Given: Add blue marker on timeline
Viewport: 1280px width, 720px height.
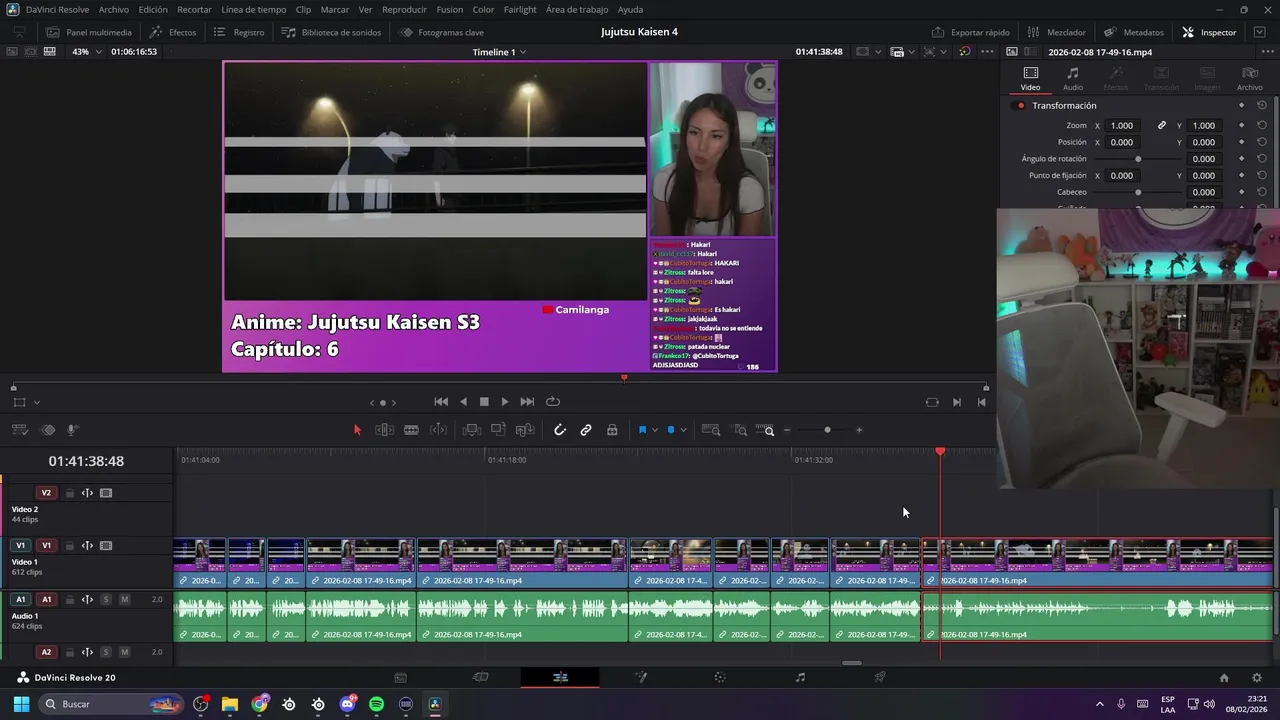Looking at the screenshot, I should (671, 430).
